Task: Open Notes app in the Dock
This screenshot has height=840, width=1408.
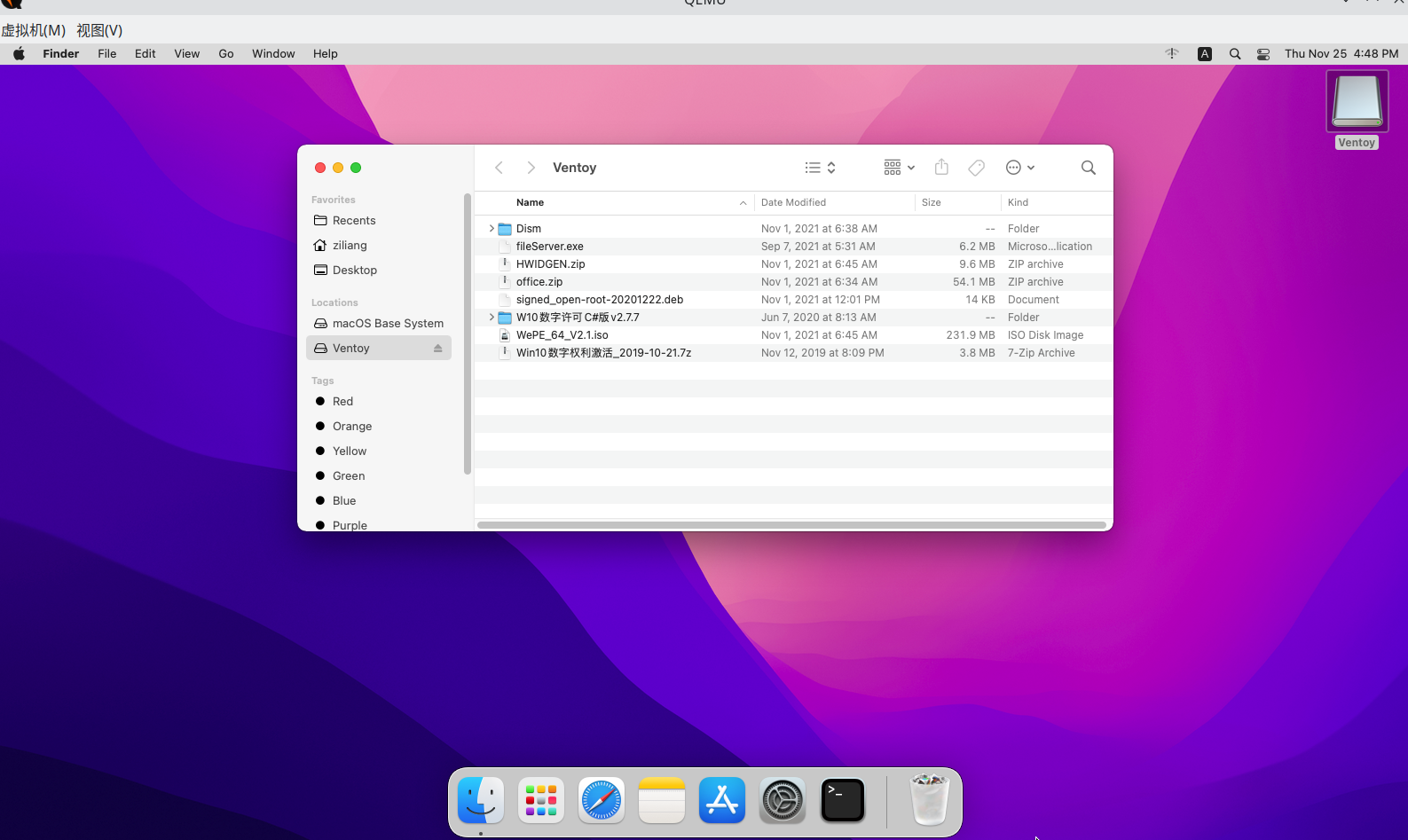Action: [x=662, y=800]
